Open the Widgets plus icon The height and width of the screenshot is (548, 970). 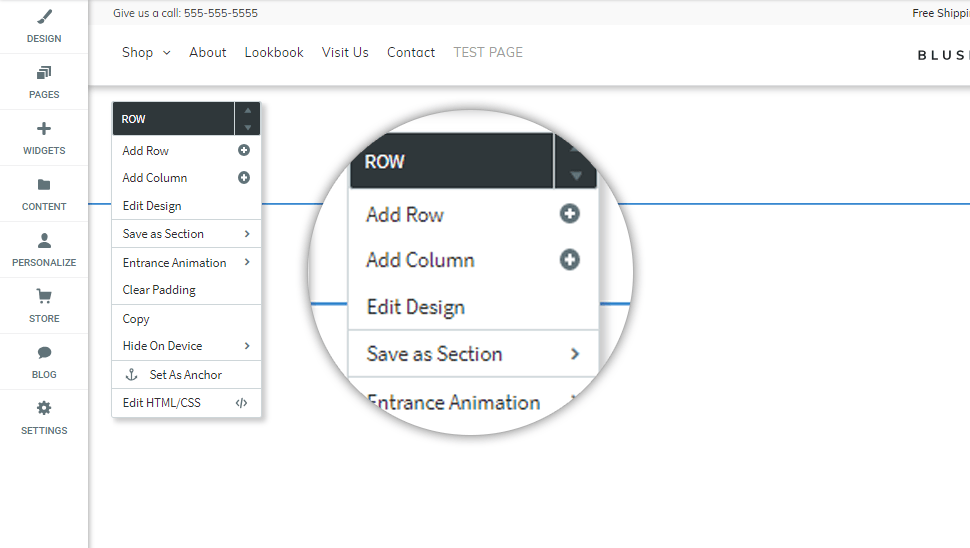point(44,129)
